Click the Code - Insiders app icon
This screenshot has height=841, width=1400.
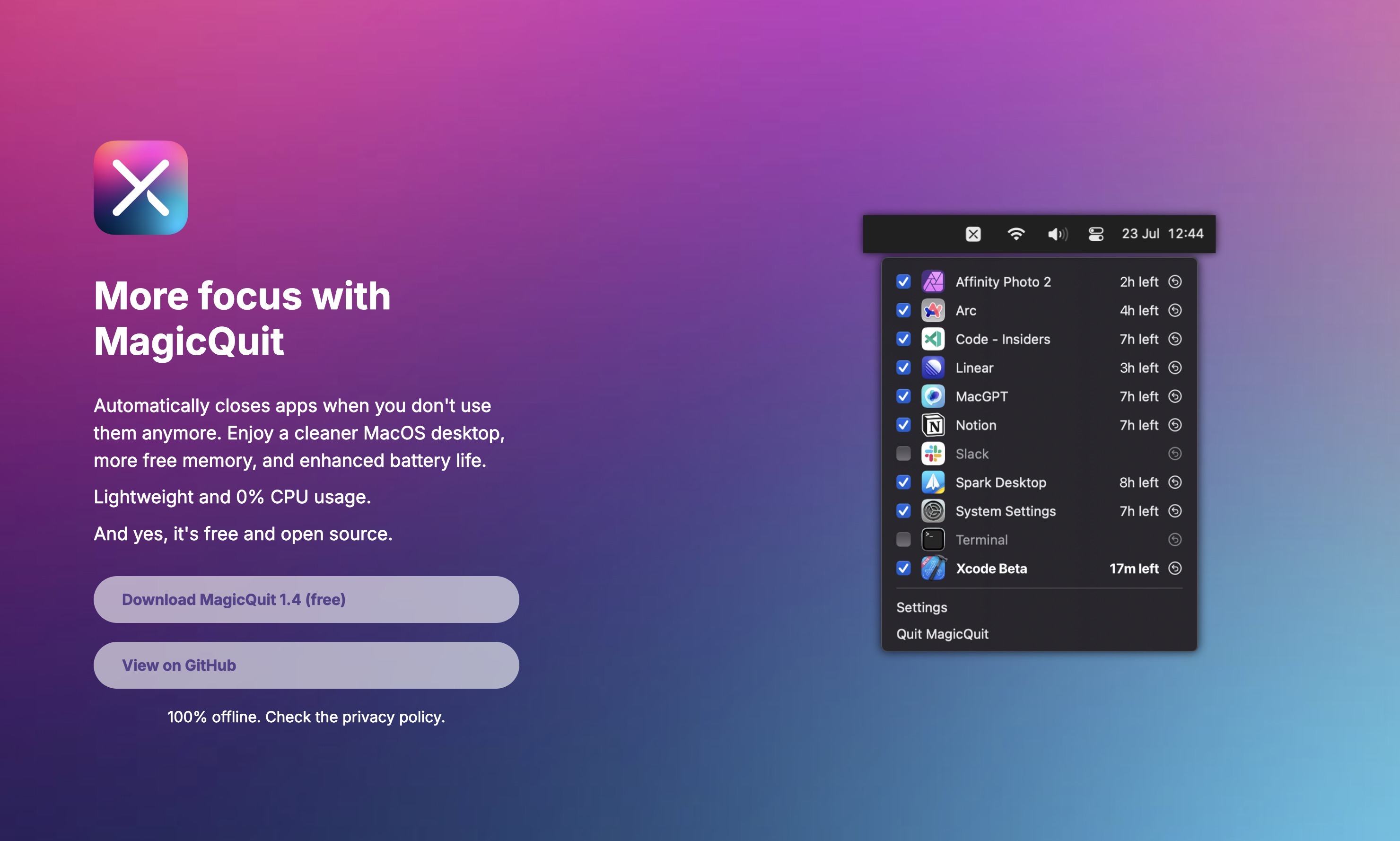pos(933,339)
